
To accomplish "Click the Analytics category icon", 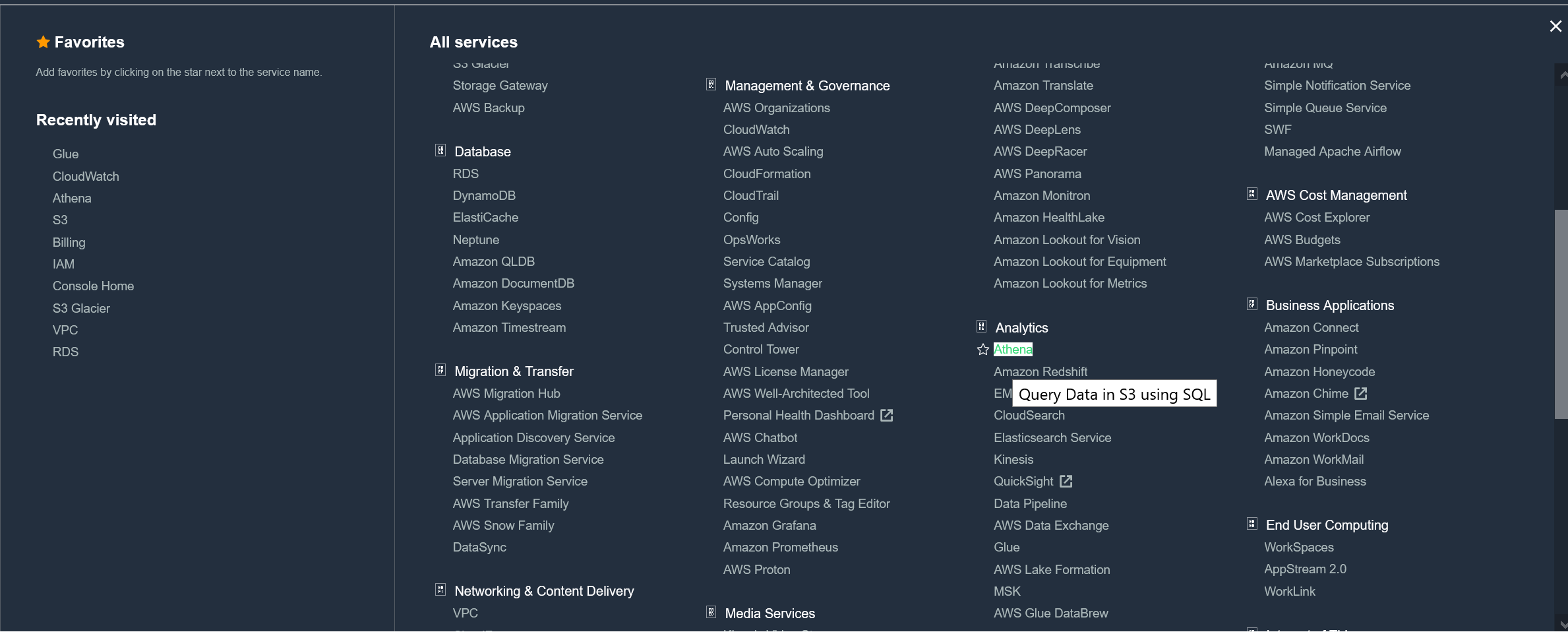I will (981, 327).
